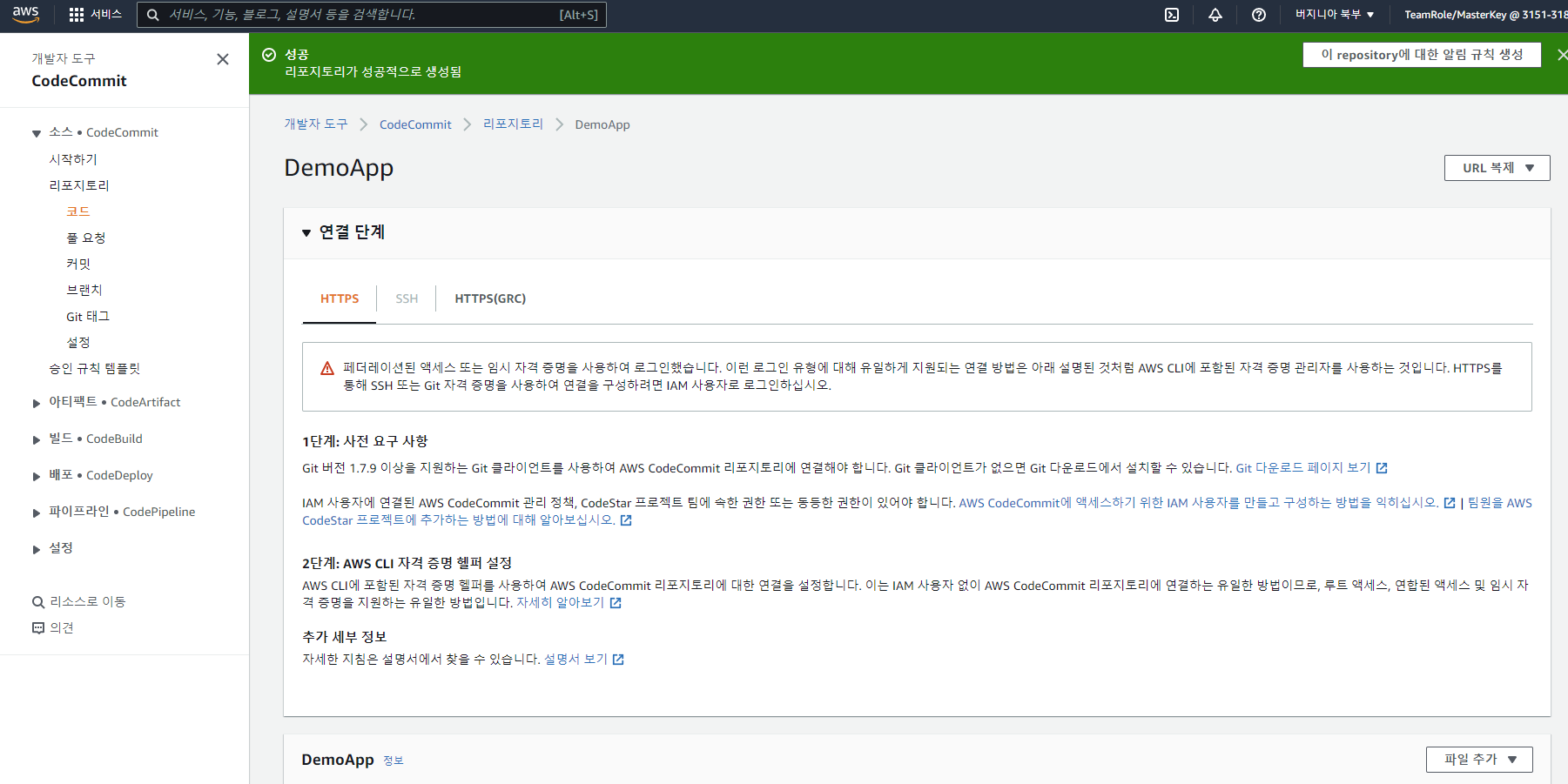Screen dimensions: 1568x784
Task: Switch to the HTTPS(GRC) tab
Action: tap(490, 298)
